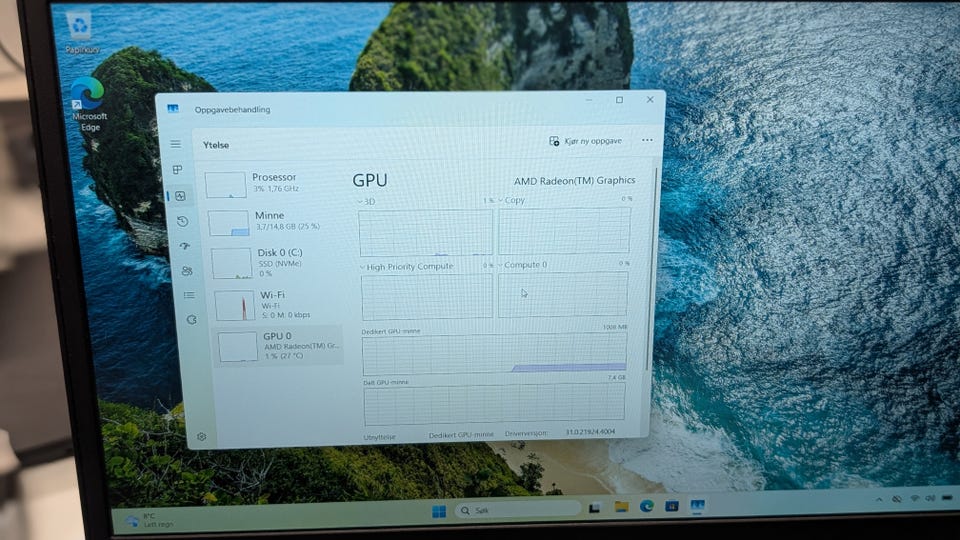Select Microsoft Edge desktop shortcut

click(89, 104)
